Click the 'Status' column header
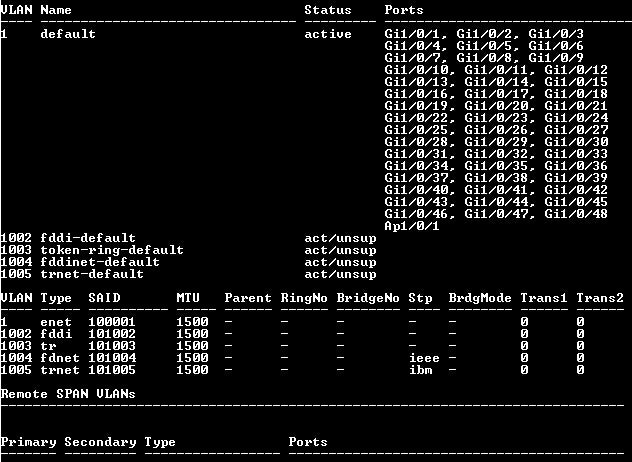Image resolution: width=632 pixels, height=462 pixels. (x=328, y=10)
